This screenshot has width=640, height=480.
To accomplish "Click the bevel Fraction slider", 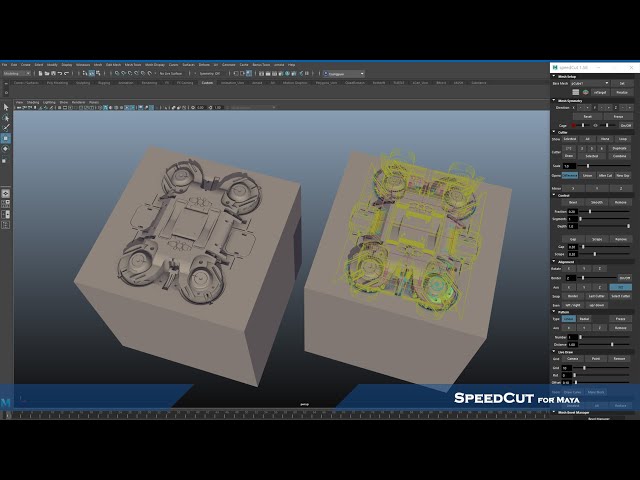I will [x=604, y=211].
